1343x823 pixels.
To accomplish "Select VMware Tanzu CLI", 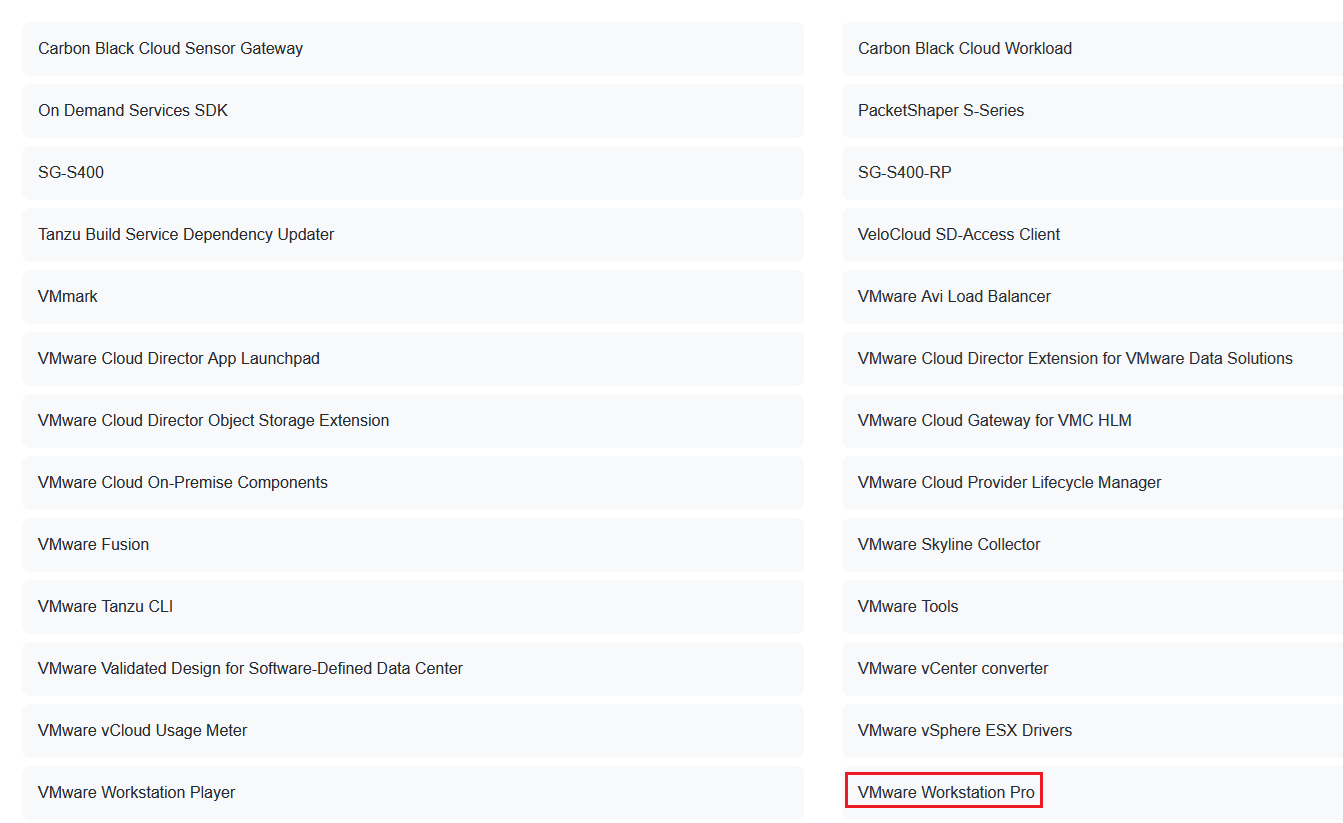I will pos(413,607).
